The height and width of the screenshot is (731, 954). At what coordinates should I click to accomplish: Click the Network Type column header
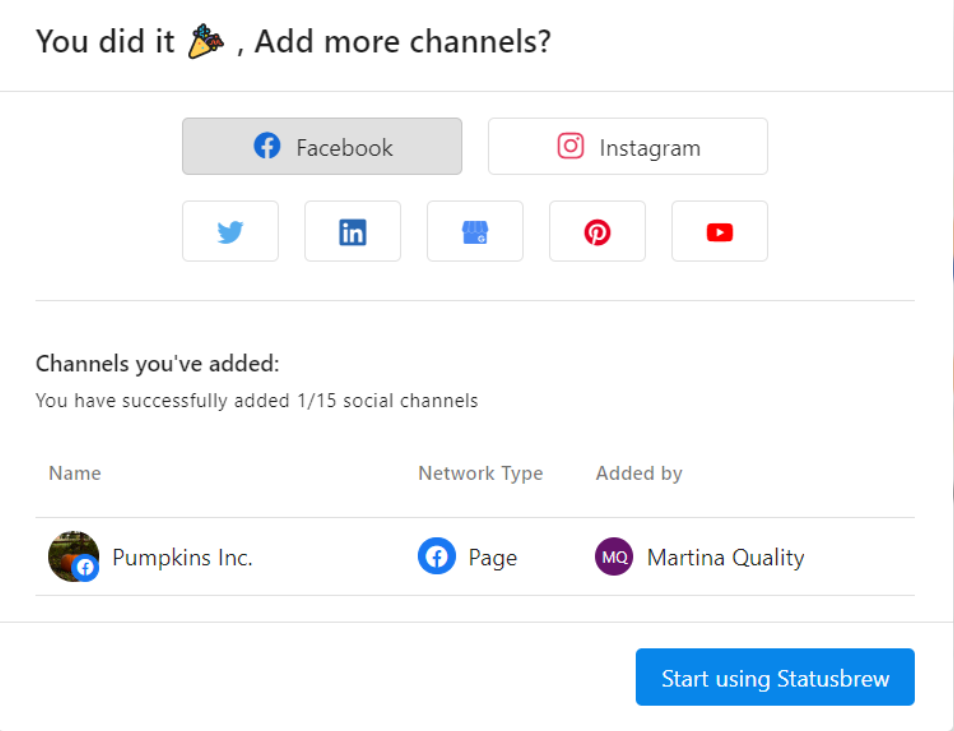pyautogui.click(x=481, y=474)
